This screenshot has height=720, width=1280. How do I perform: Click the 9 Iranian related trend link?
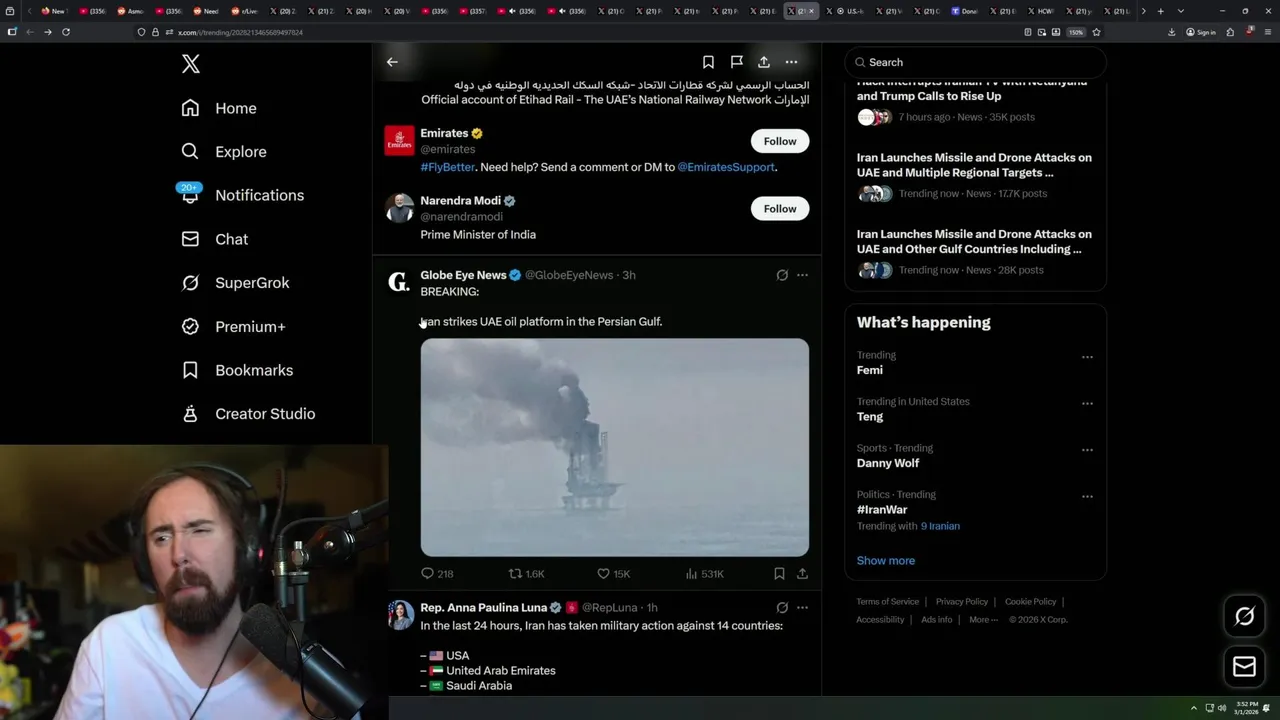tap(940, 526)
